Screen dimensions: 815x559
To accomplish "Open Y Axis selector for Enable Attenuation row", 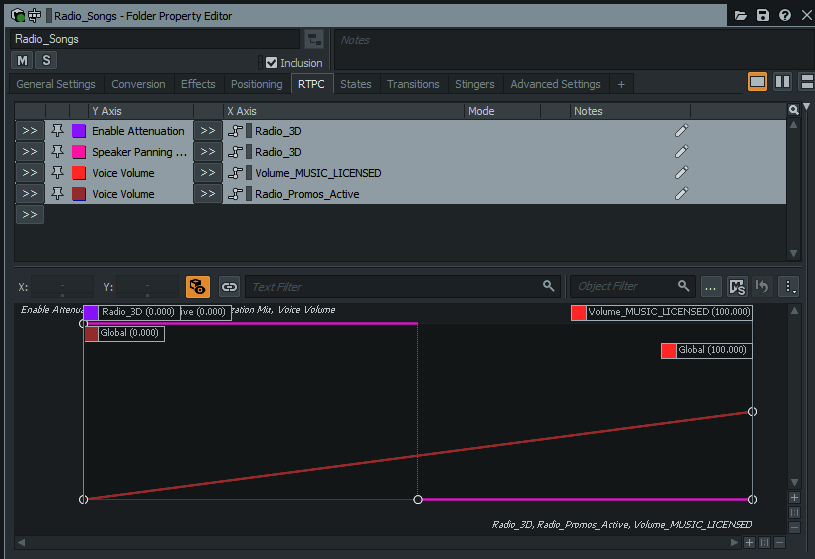I will point(30,131).
